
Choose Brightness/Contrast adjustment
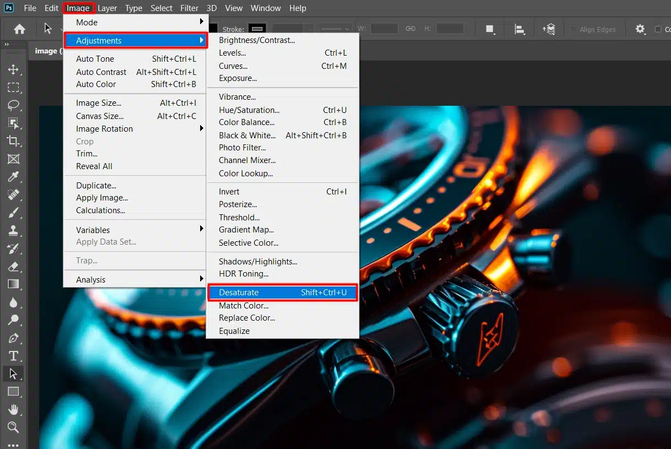tap(282, 40)
